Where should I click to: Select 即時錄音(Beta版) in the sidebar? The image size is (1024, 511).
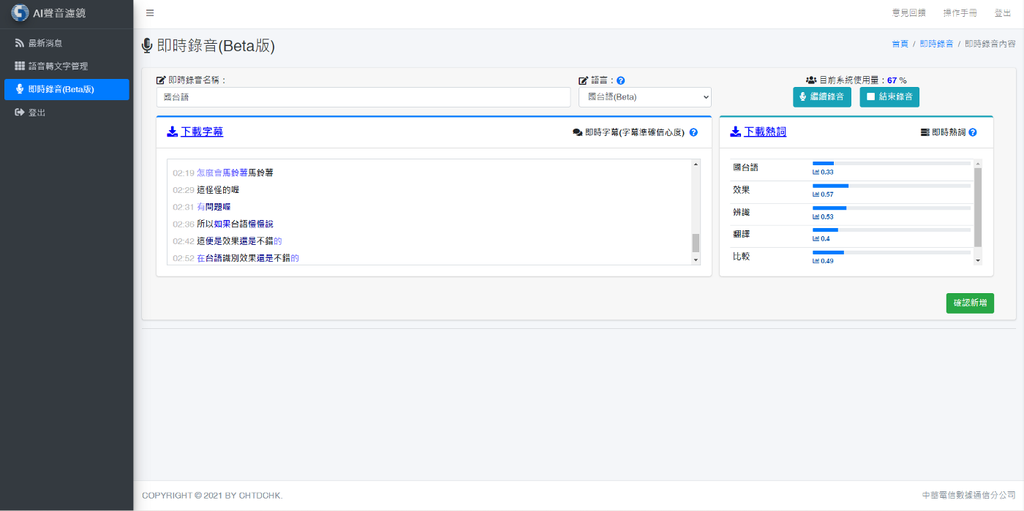pyautogui.click(x=67, y=90)
